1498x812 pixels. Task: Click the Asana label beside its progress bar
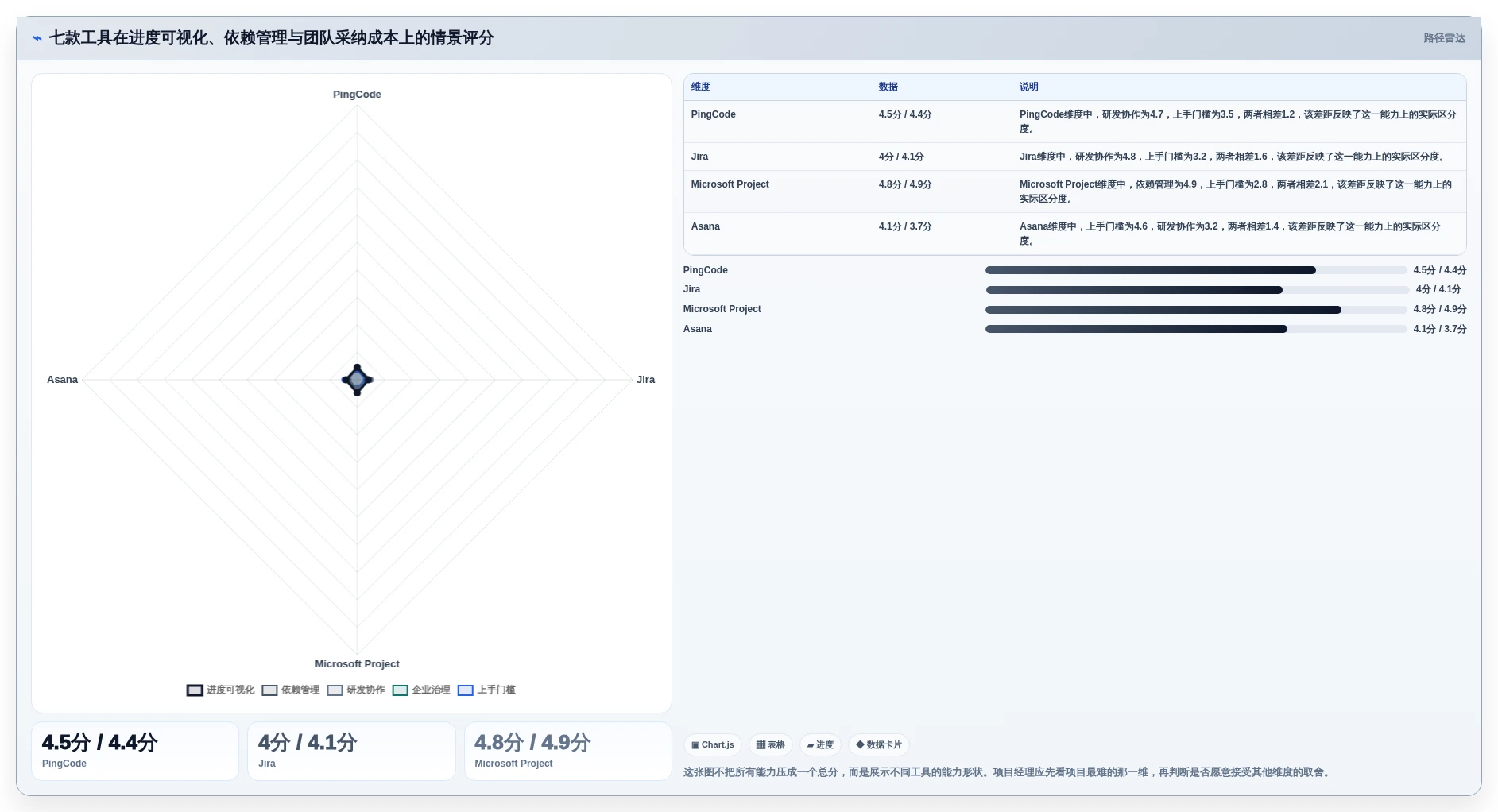697,329
